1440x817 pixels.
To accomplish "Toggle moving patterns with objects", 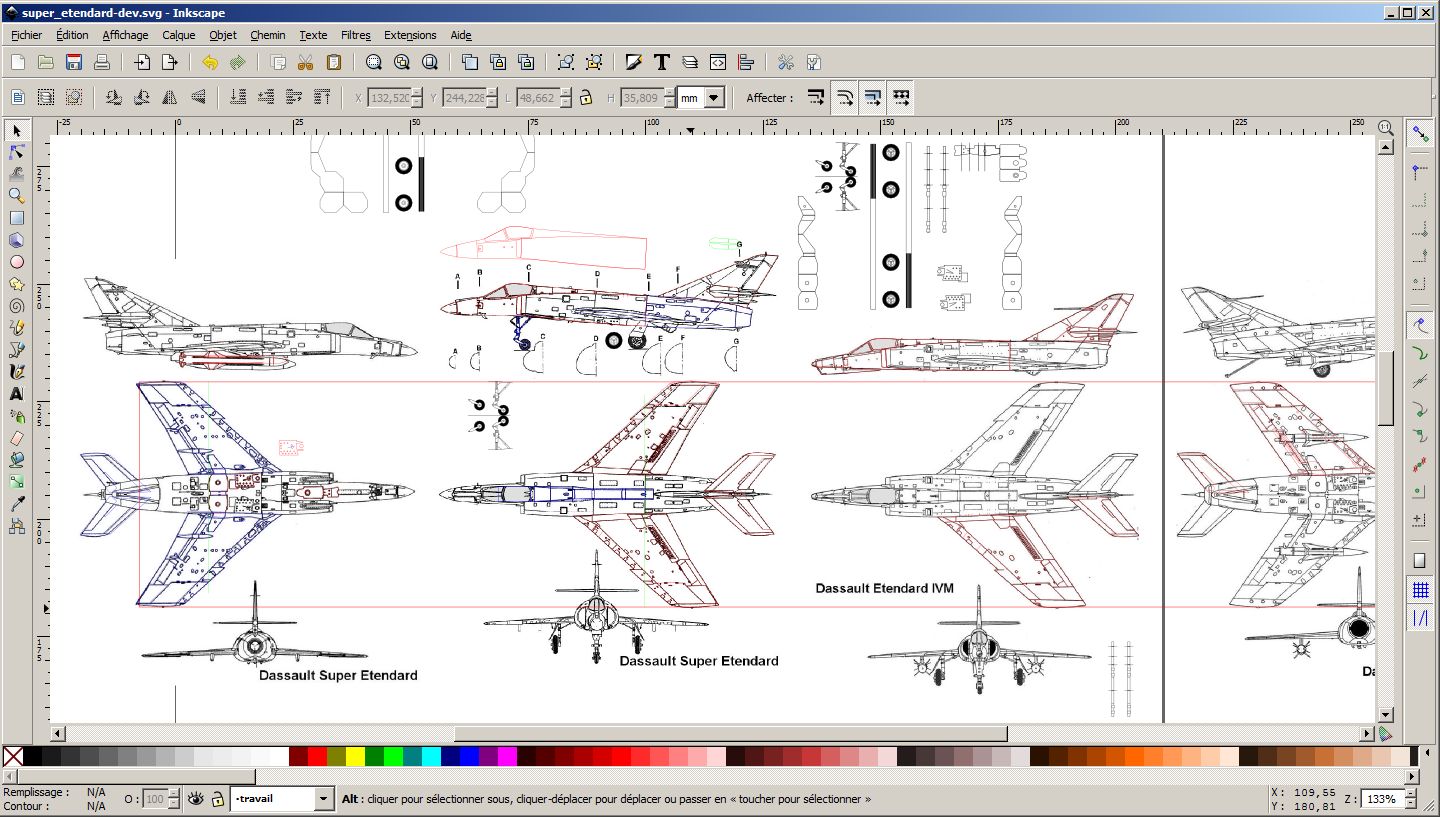I will 901,97.
